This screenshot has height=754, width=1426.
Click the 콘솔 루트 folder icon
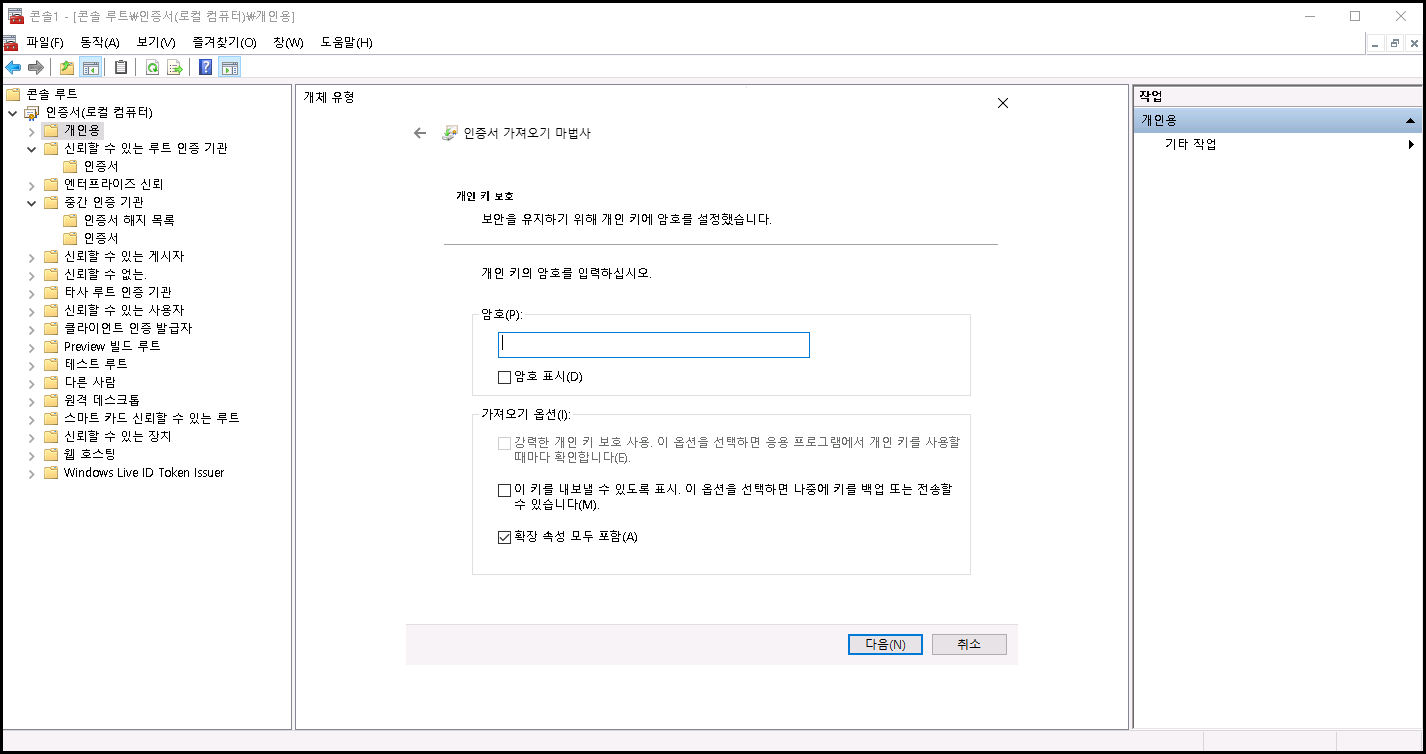(12, 94)
